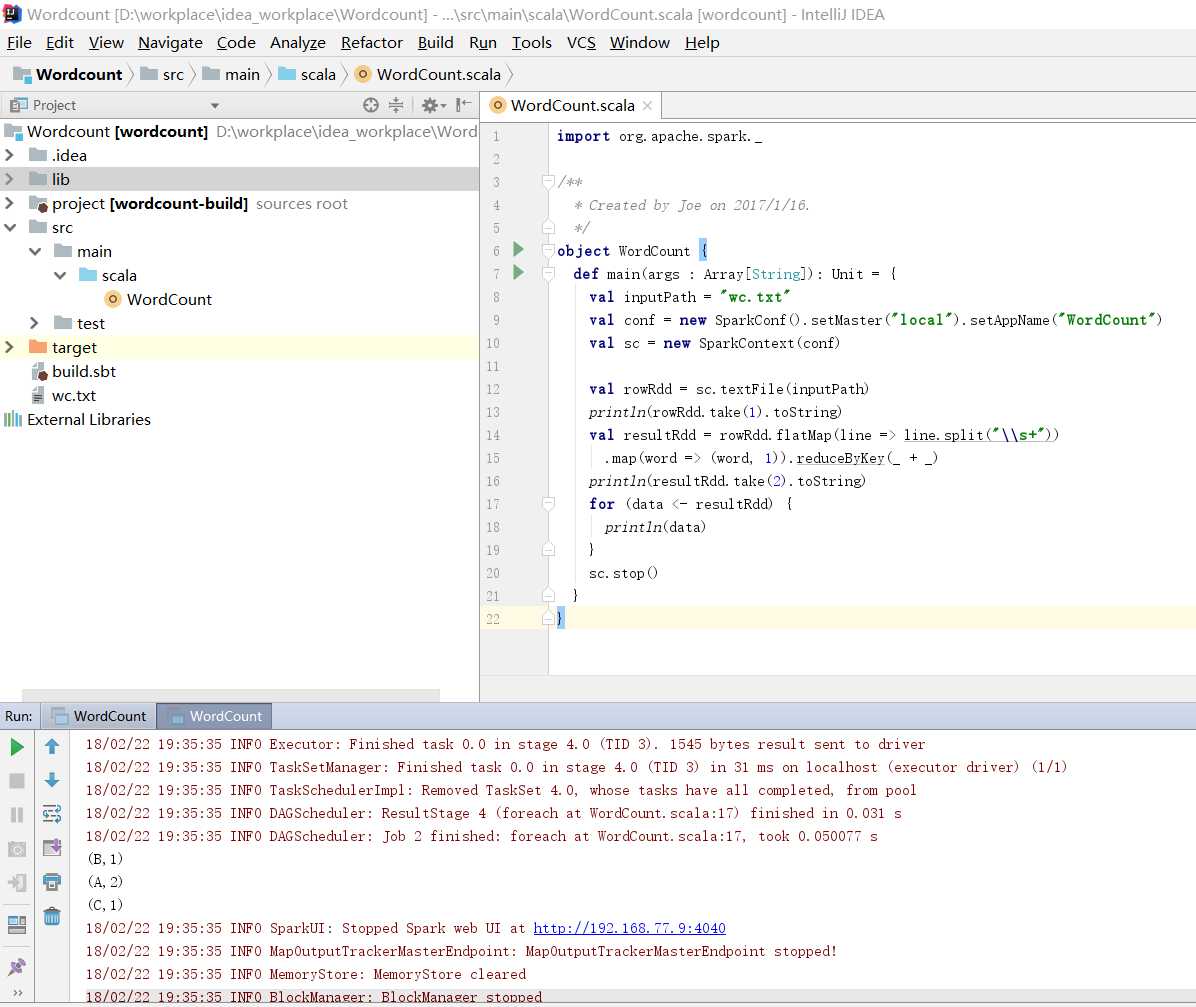The image size is (1196, 1007).
Task: Run gutter icon beside def main
Action: [x=519, y=272]
